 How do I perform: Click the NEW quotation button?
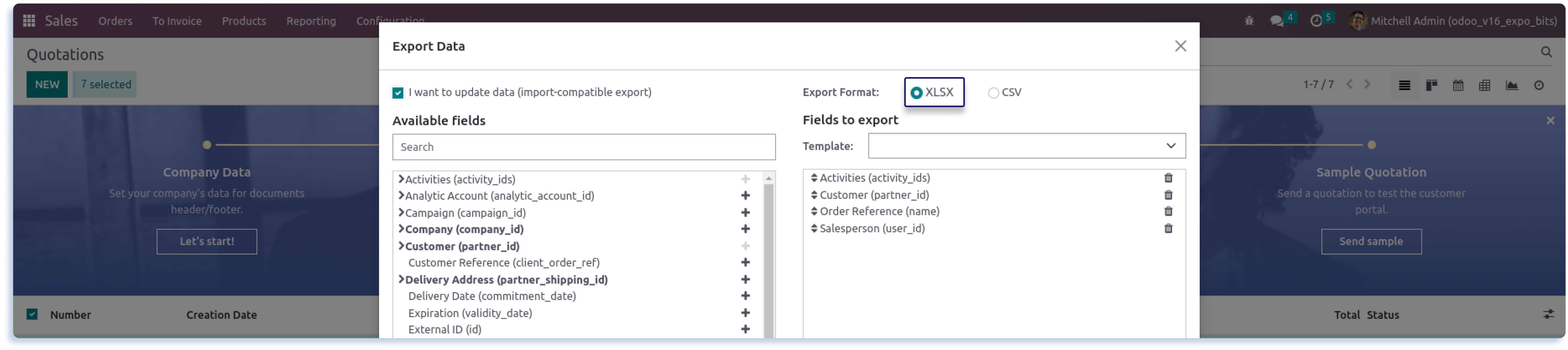point(47,85)
